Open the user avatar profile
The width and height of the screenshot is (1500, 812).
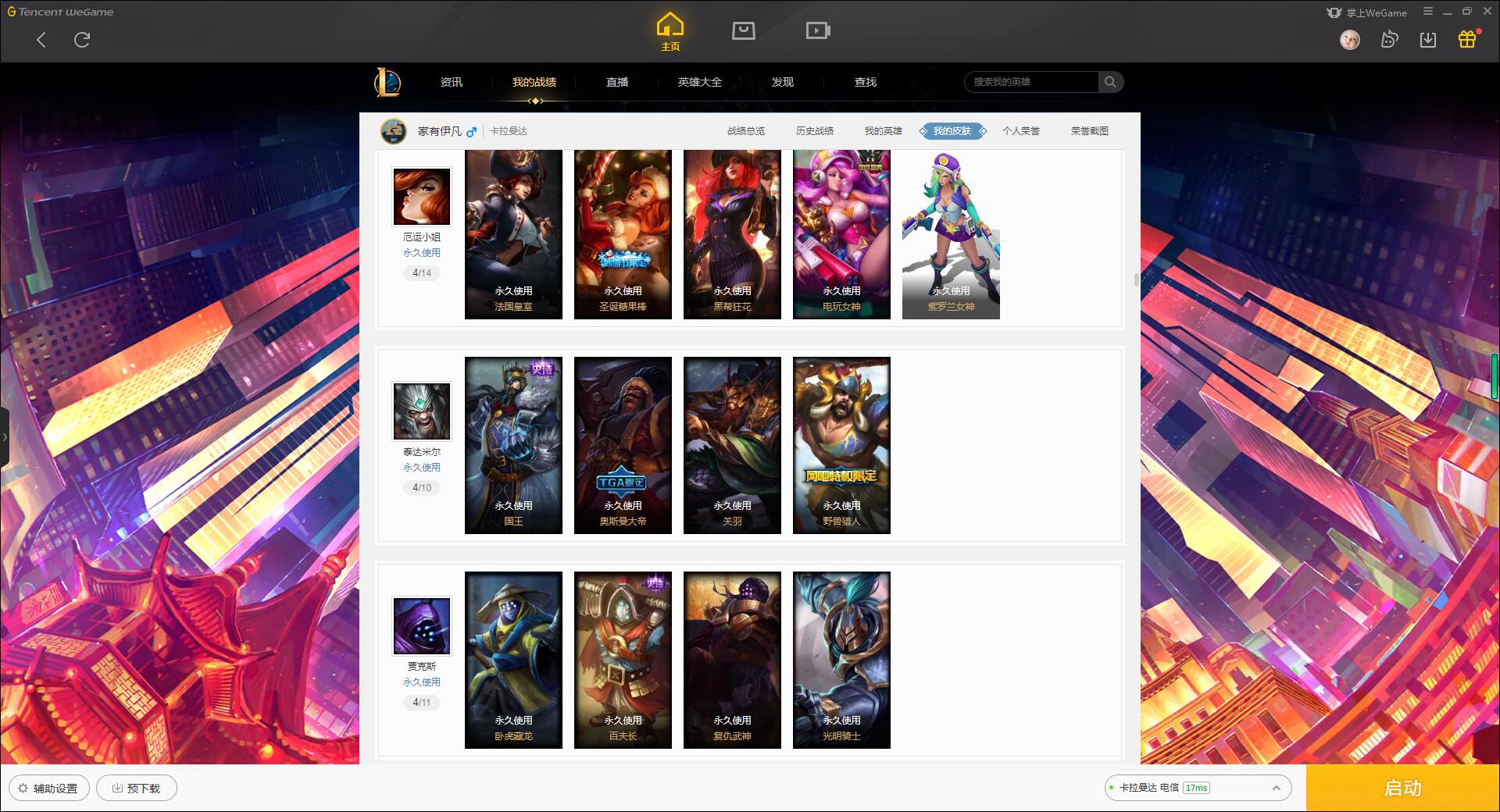click(x=1350, y=39)
